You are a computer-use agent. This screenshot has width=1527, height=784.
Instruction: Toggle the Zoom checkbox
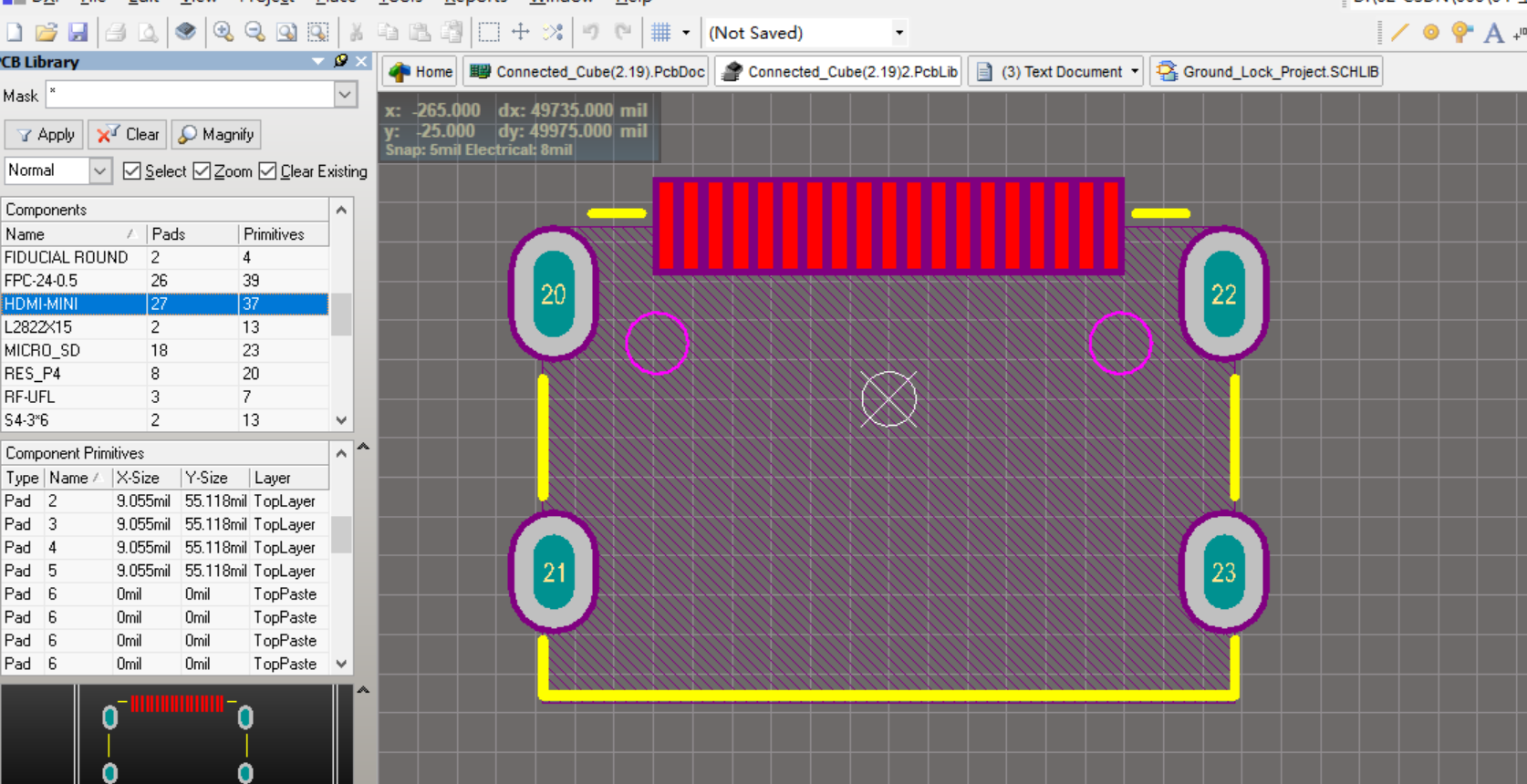[x=203, y=171]
